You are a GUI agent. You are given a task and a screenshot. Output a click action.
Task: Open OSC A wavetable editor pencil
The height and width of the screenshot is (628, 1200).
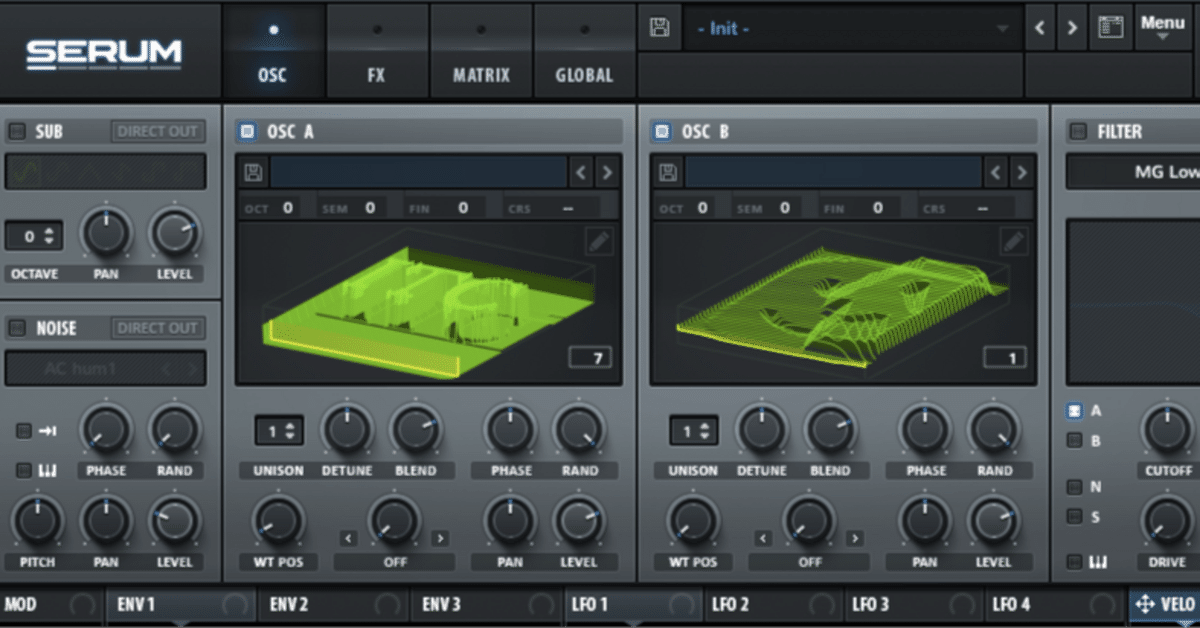pos(599,241)
